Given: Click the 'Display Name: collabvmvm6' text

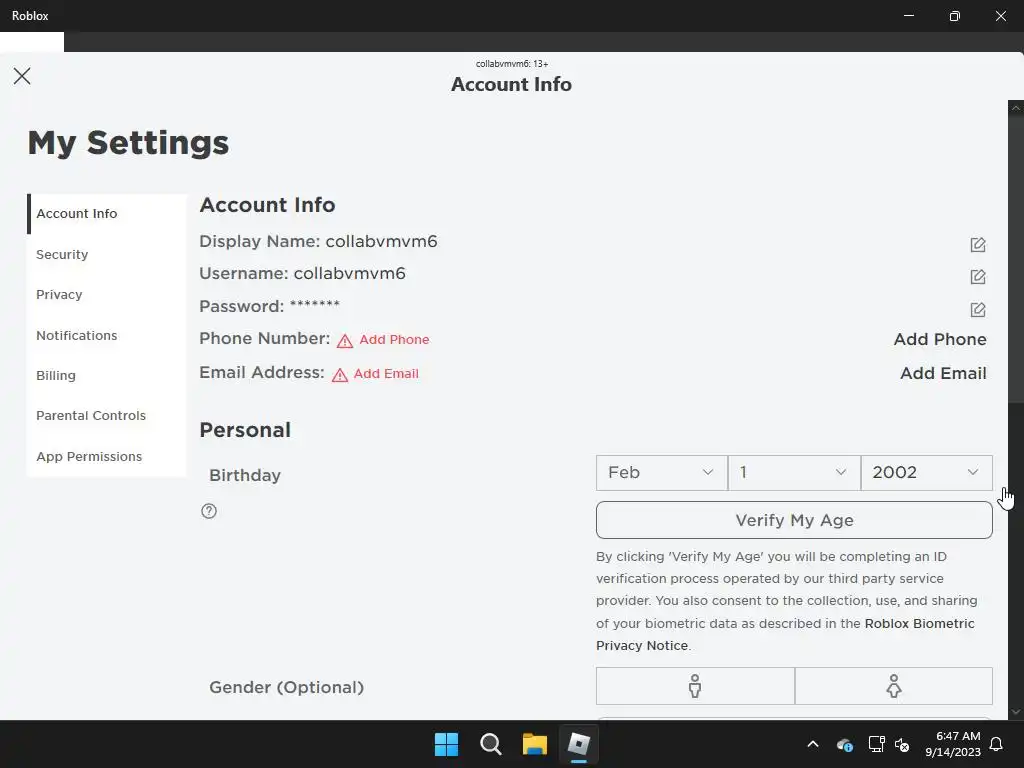Looking at the screenshot, I should click(318, 242).
